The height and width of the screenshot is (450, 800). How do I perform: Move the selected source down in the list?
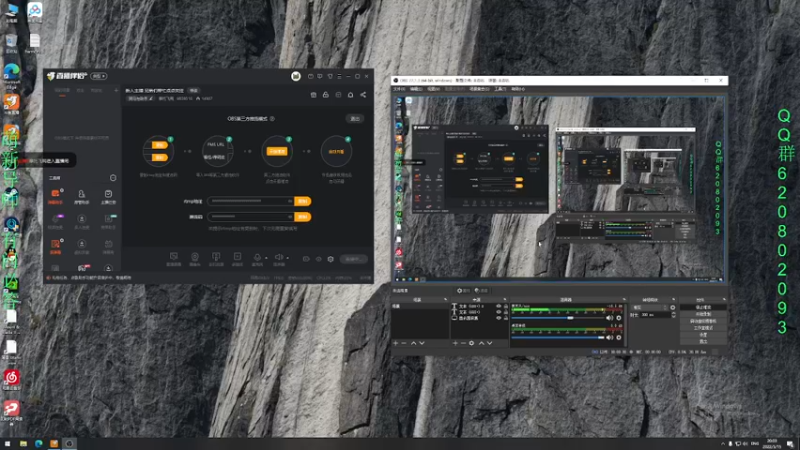pos(490,343)
